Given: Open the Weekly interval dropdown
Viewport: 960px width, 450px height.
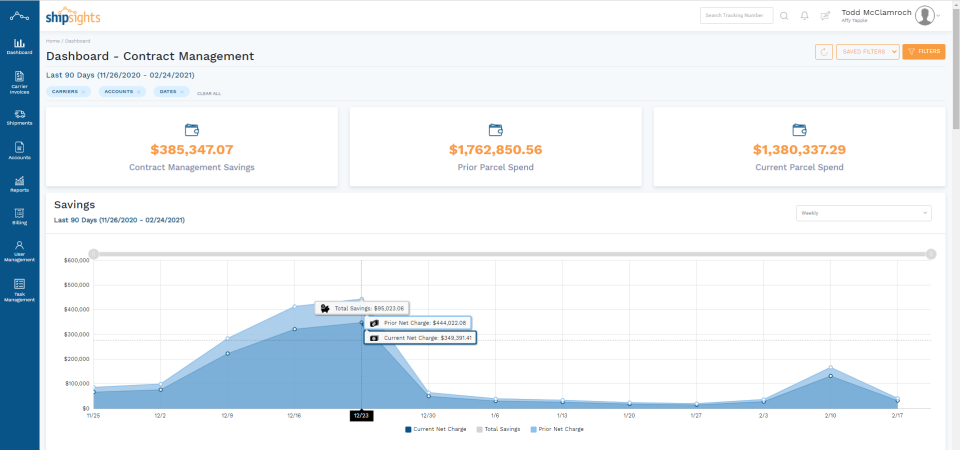Looking at the screenshot, I should 863,213.
